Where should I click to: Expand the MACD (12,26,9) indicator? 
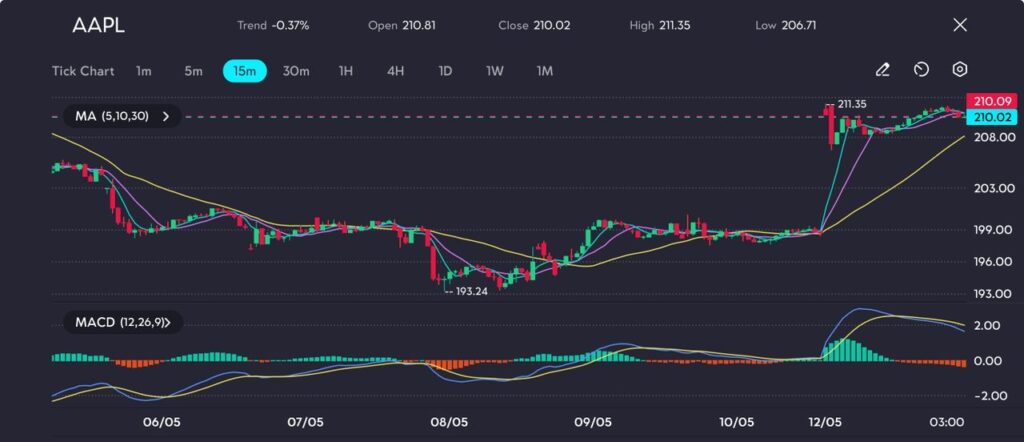pos(122,322)
